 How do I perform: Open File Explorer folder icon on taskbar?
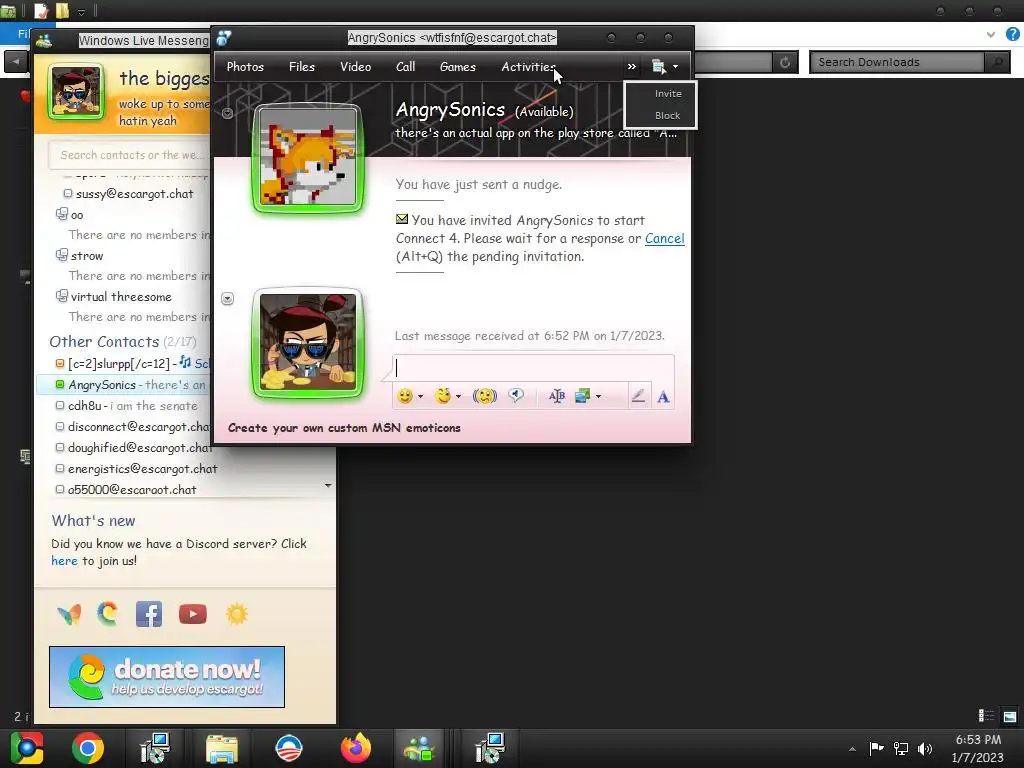point(222,748)
